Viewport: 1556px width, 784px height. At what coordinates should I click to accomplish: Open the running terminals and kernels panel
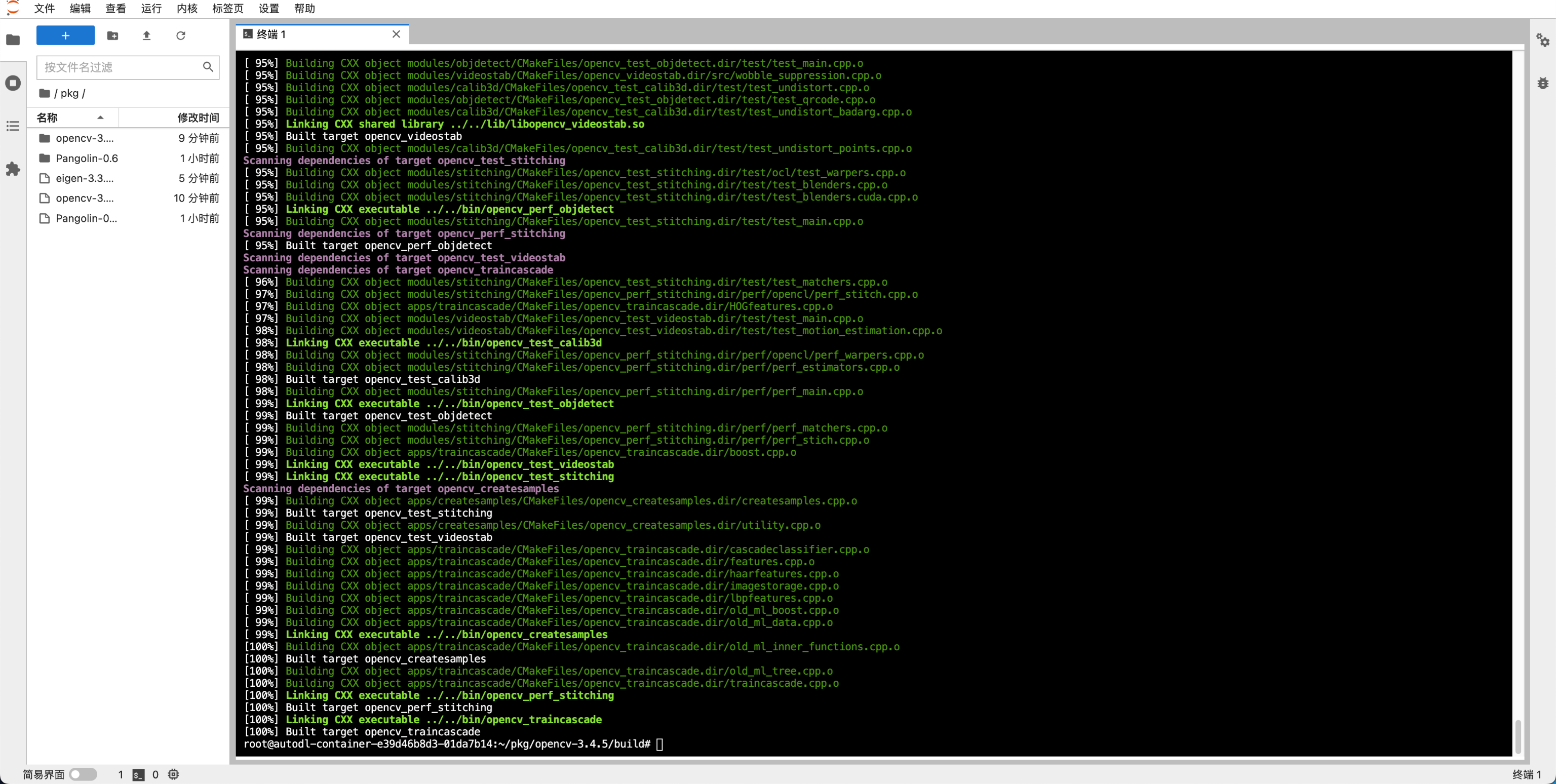13,83
